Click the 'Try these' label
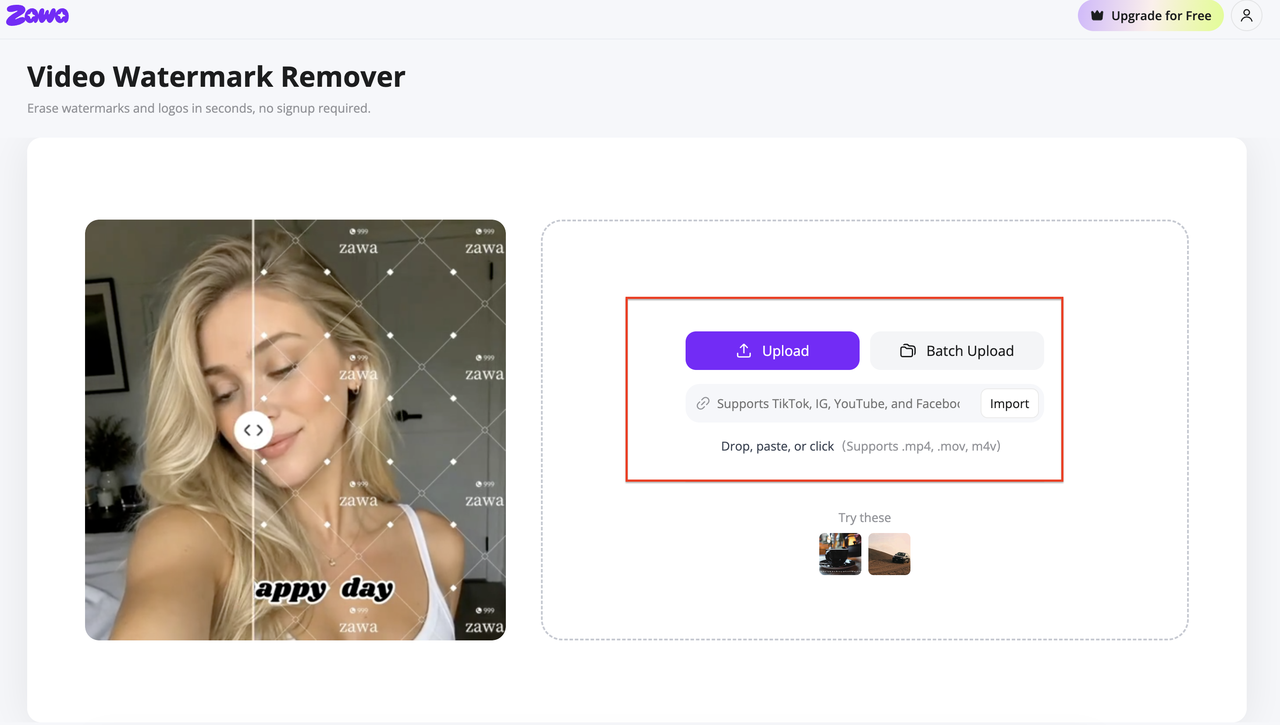This screenshot has height=725, width=1280. pos(865,518)
